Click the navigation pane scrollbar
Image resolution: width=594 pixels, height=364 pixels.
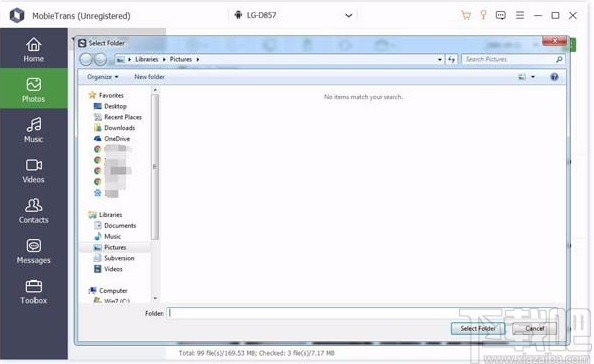(155, 167)
